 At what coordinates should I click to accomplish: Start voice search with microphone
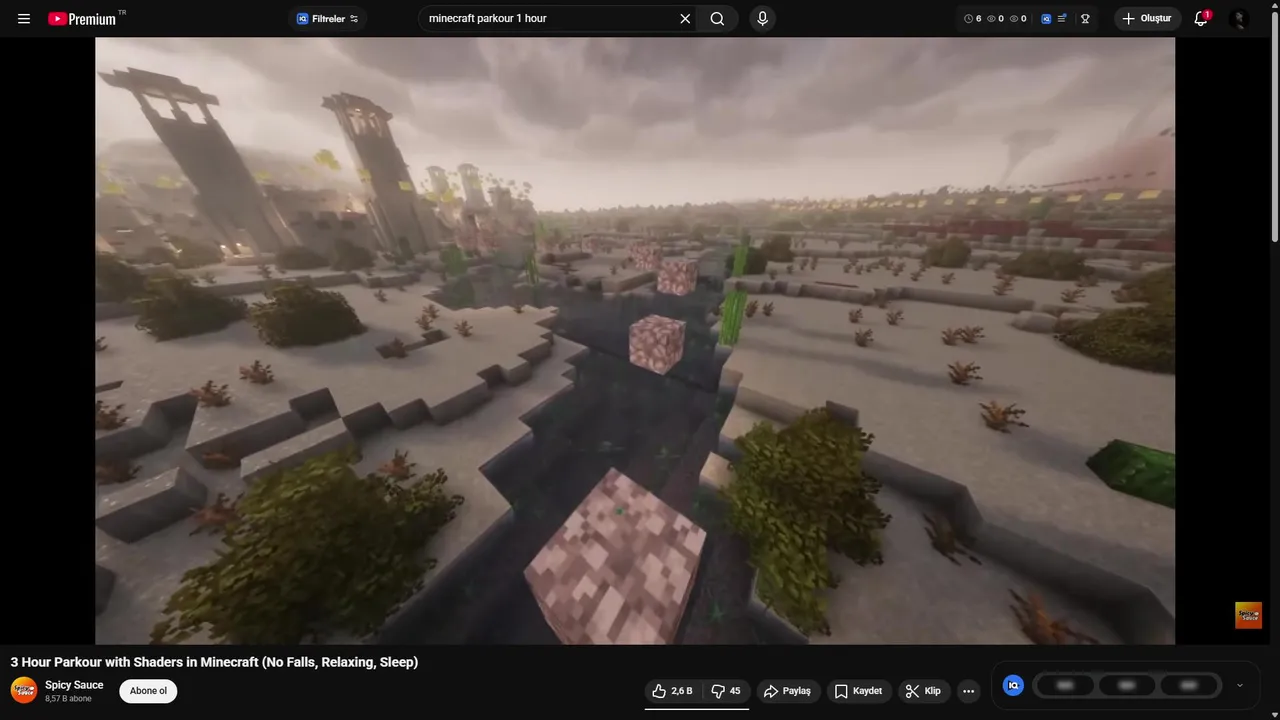click(763, 19)
